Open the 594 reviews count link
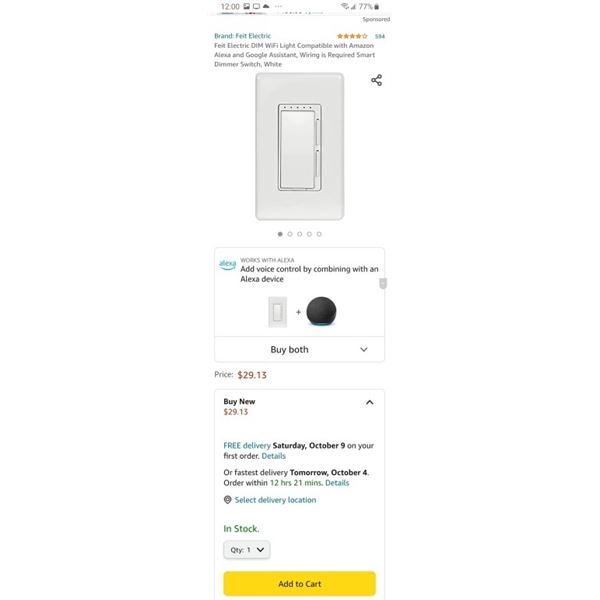The height and width of the screenshot is (600, 600). point(380,36)
